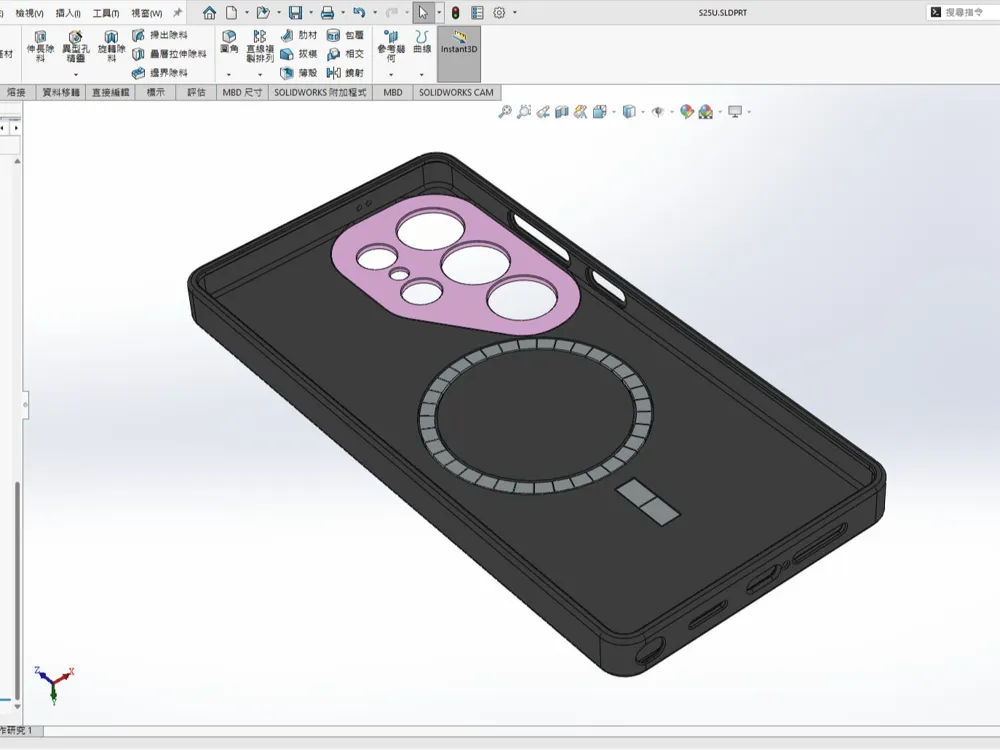Click the 圓角 fillet tool
This screenshot has width=1000, height=750.
[229, 42]
